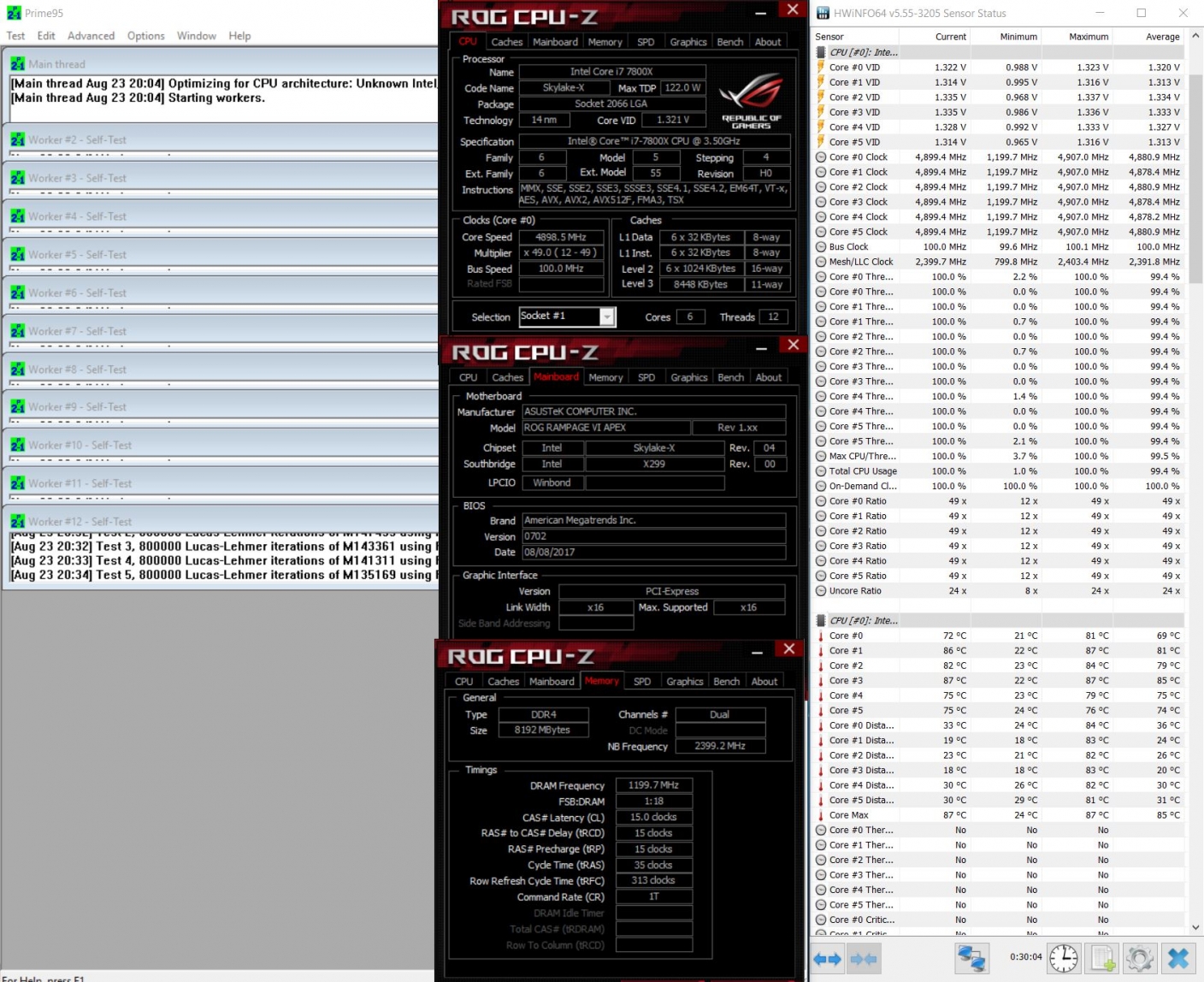Start logging with the spreadsheet plus icon

(1101, 958)
